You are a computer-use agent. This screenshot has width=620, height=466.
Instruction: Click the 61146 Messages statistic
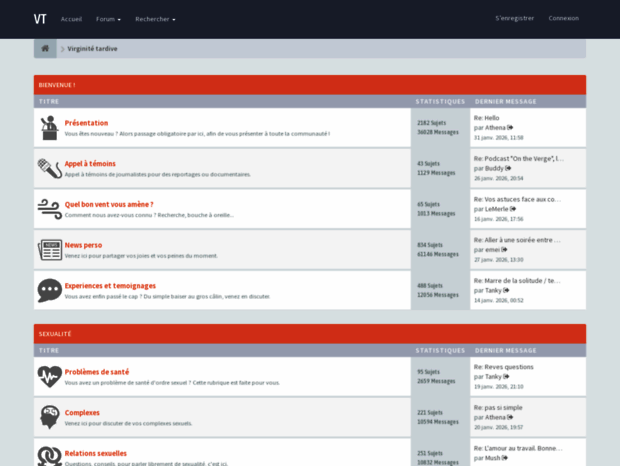pos(438,254)
